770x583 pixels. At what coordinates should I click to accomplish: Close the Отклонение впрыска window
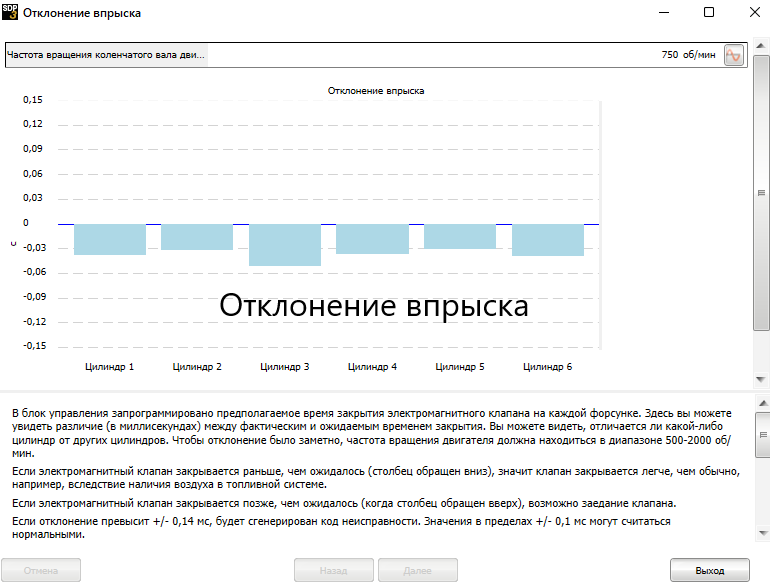pyautogui.click(x=755, y=12)
